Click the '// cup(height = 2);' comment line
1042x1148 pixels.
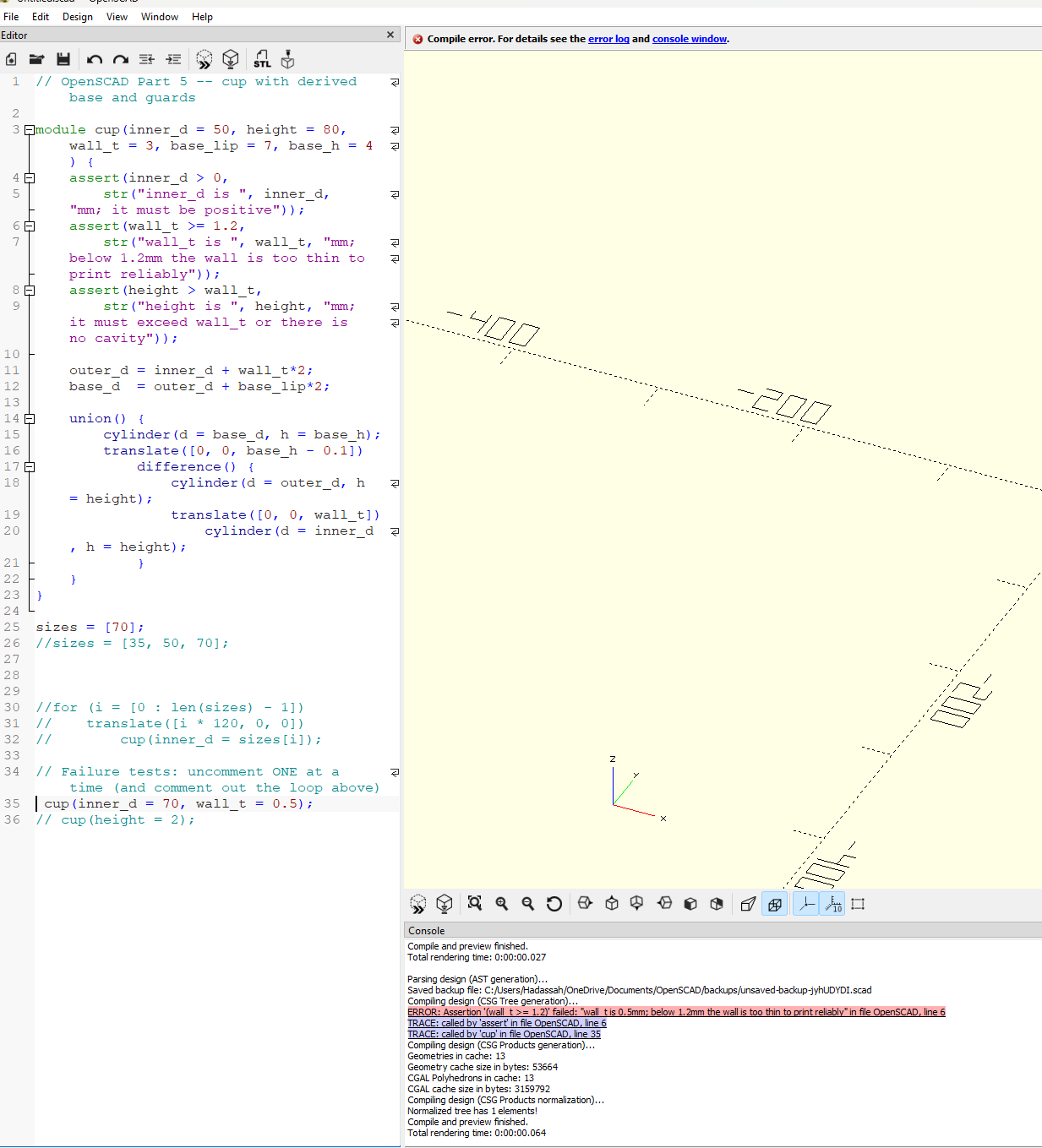[115, 820]
